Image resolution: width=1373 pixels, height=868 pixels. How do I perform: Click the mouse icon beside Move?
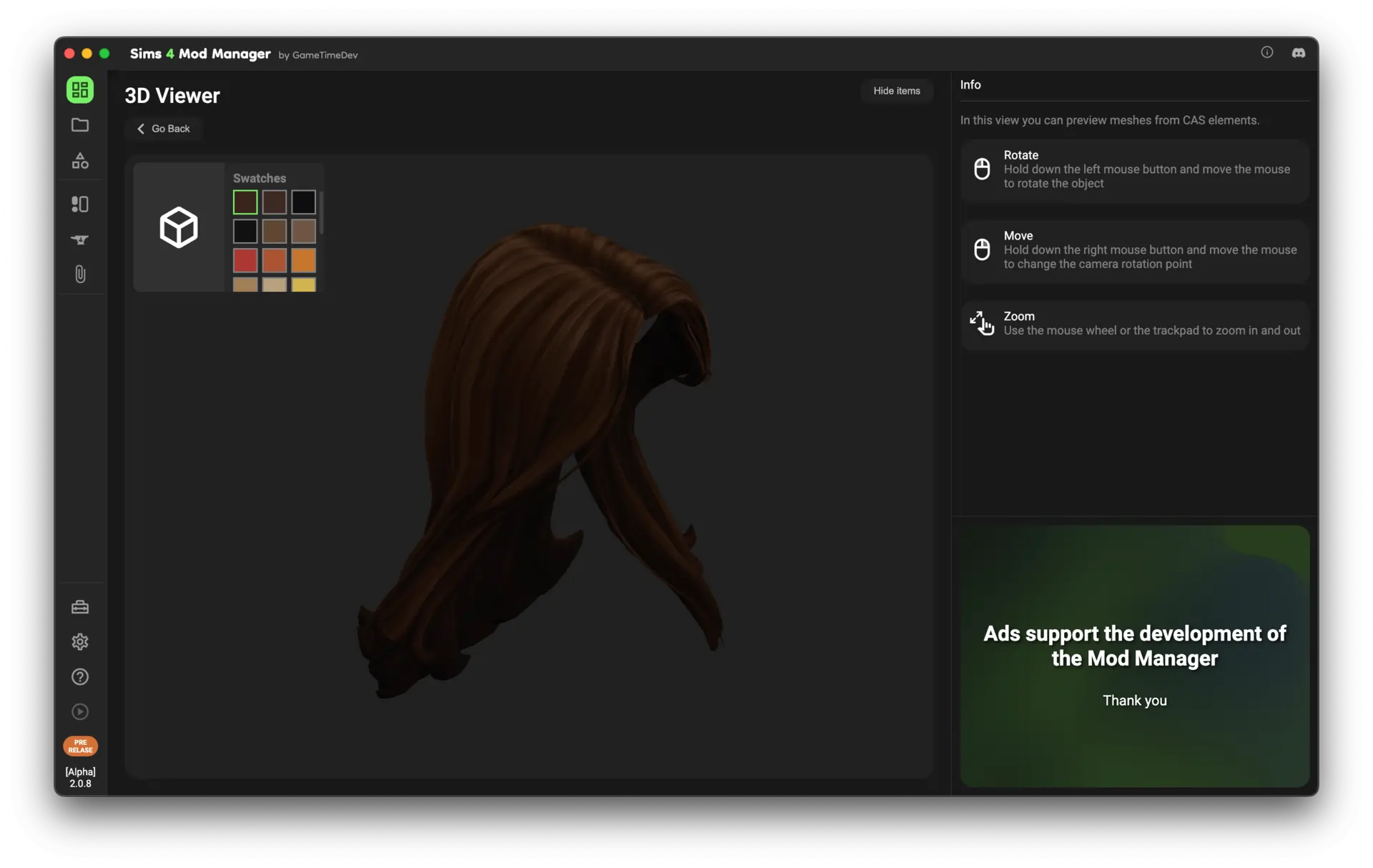point(983,250)
